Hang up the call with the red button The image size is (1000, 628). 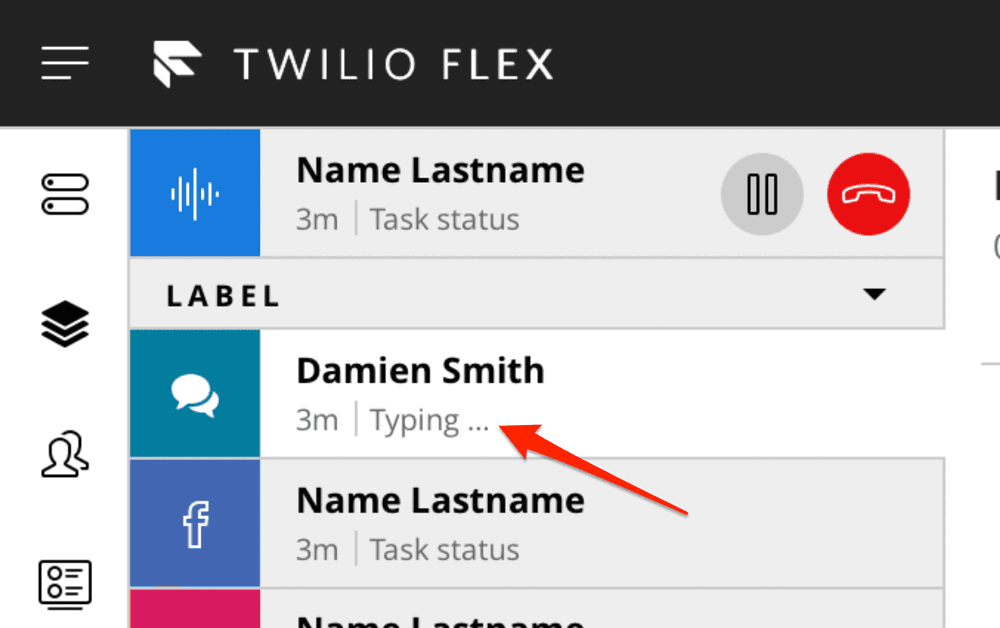point(868,194)
